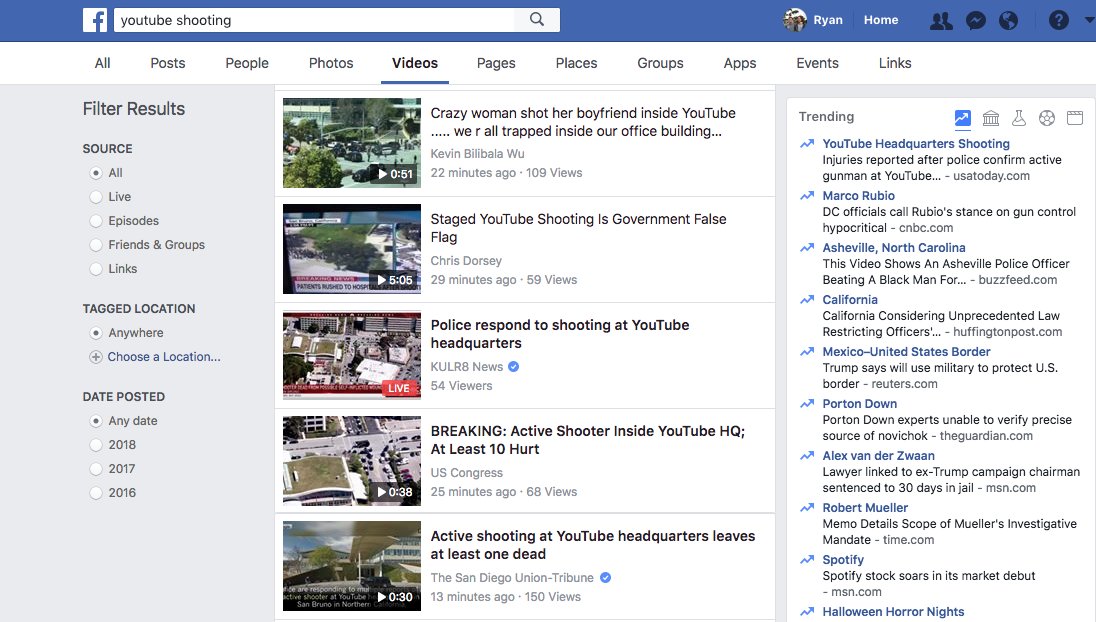This screenshot has height=622, width=1096.
Task: Open the KULR8 News live video thumbnail
Action: tap(352, 355)
